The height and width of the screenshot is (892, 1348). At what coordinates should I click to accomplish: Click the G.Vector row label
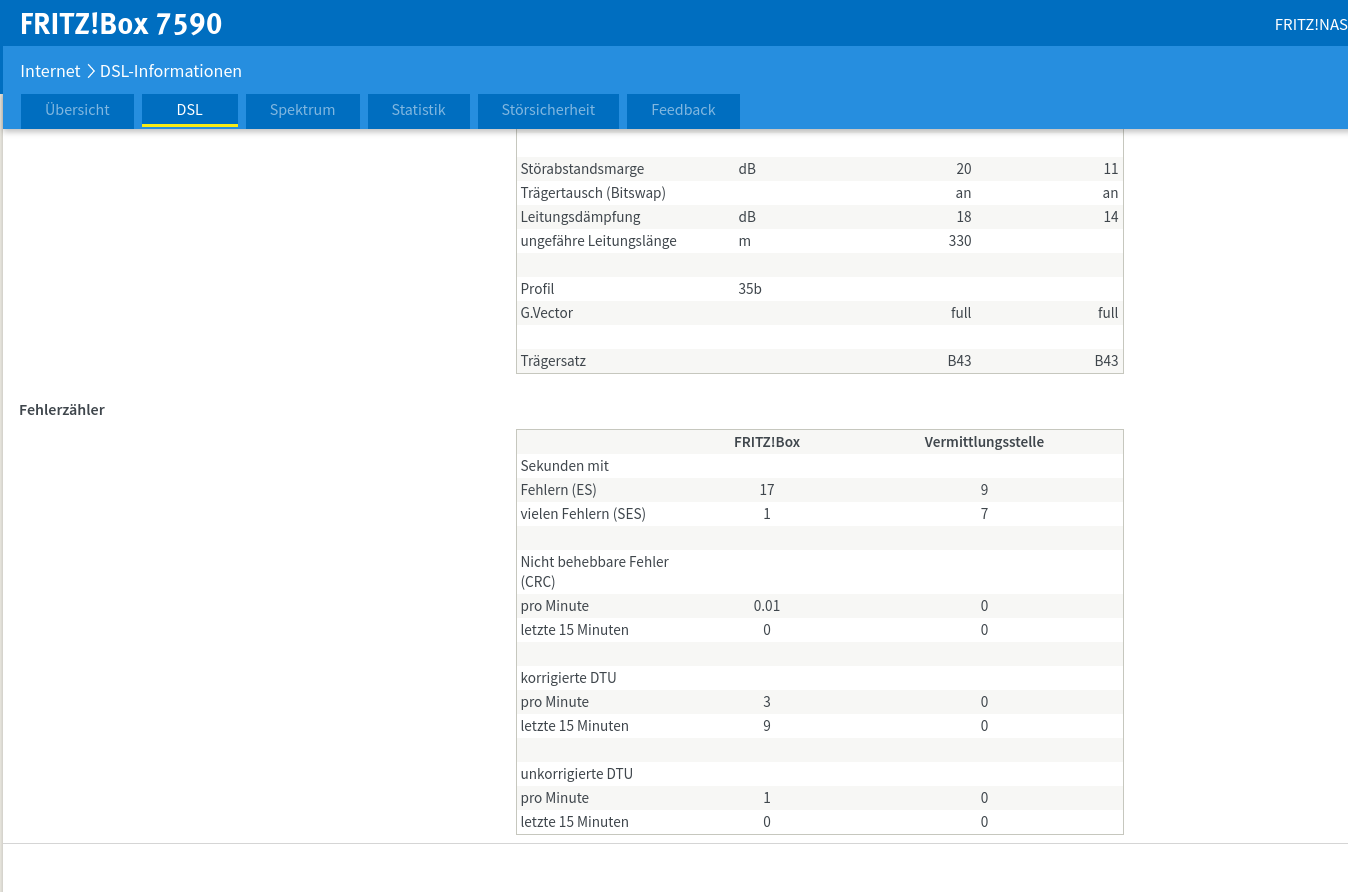tap(547, 313)
